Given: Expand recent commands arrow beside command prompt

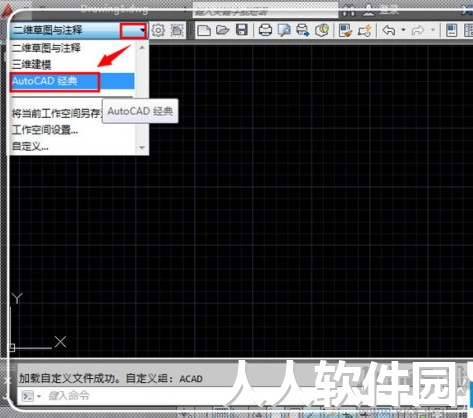Looking at the screenshot, I should pos(39,396).
